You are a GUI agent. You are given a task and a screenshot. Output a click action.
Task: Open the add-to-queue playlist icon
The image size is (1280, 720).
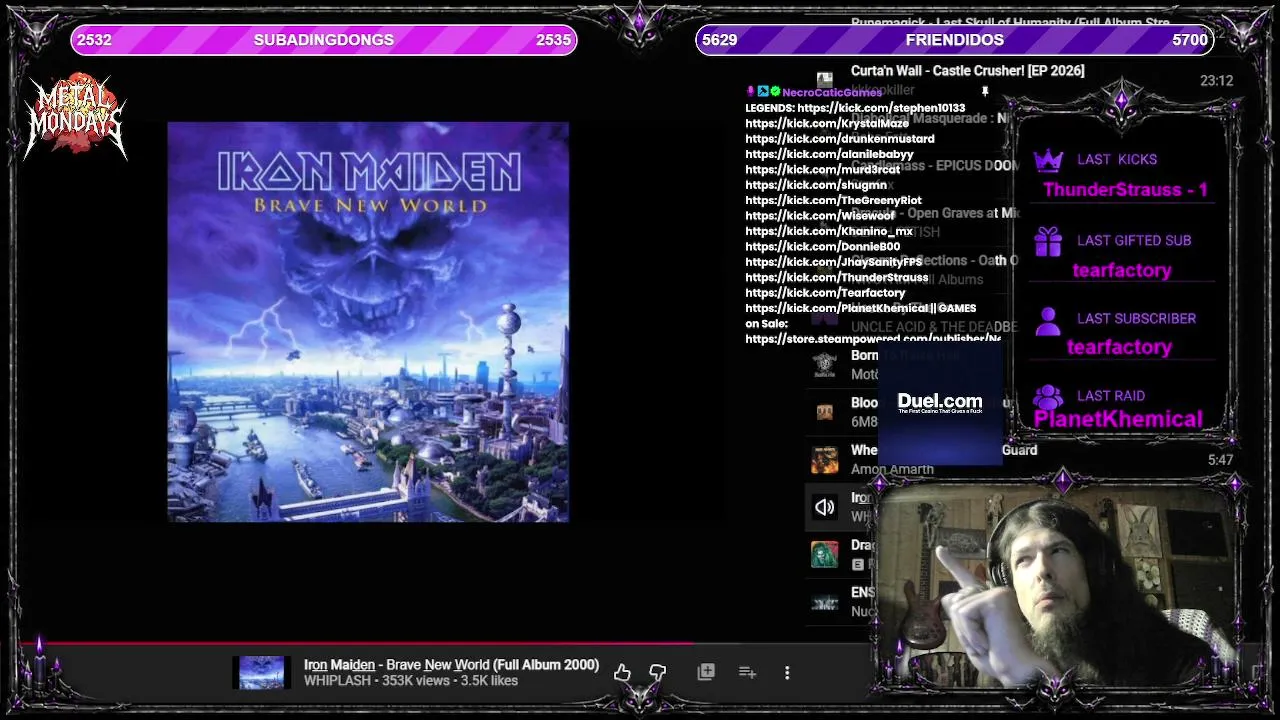(x=747, y=672)
